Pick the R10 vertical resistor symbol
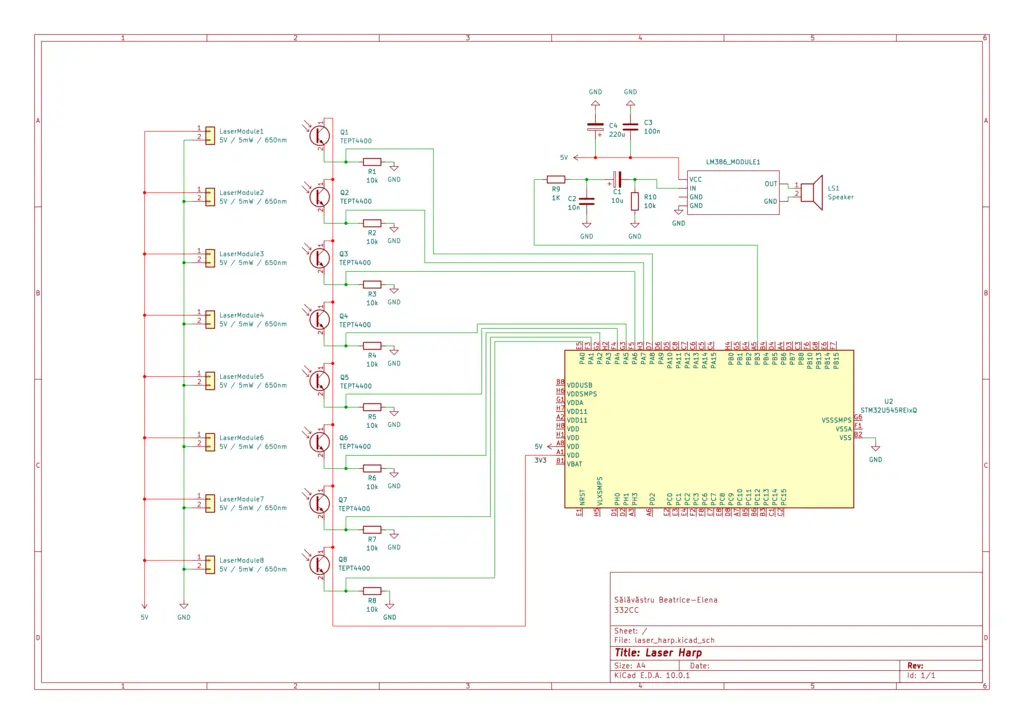The image size is (1024, 724). click(635, 201)
